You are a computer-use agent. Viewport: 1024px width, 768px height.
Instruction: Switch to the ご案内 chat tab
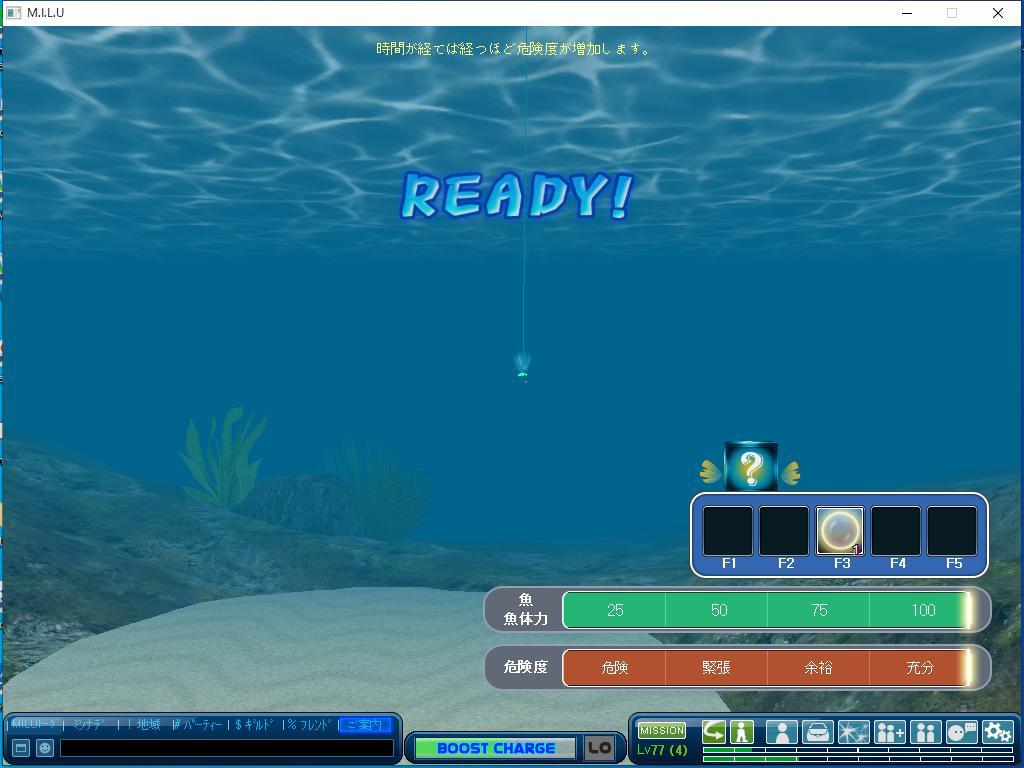364,725
